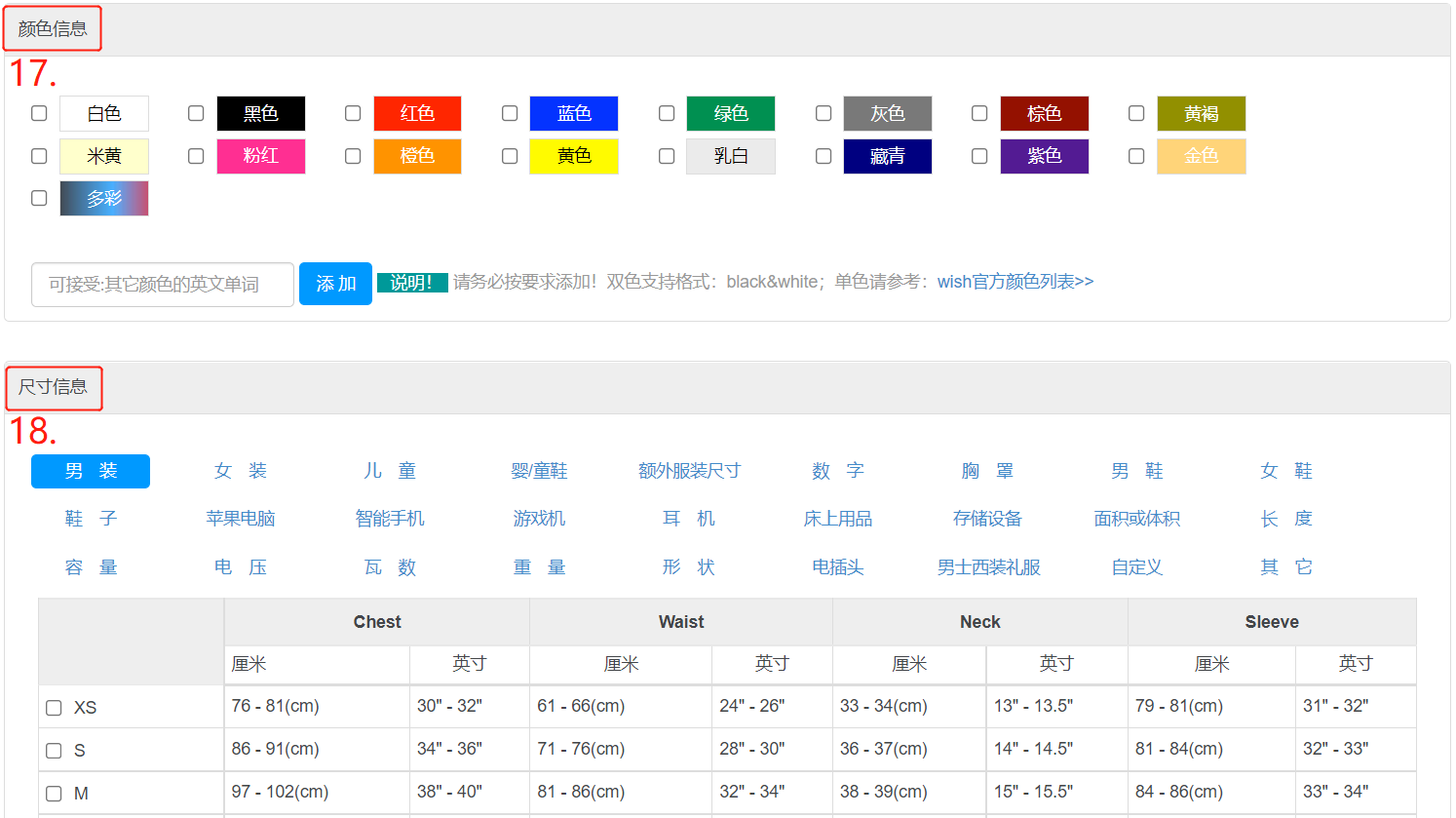Check the 白色 color checkbox

[x=39, y=113]
